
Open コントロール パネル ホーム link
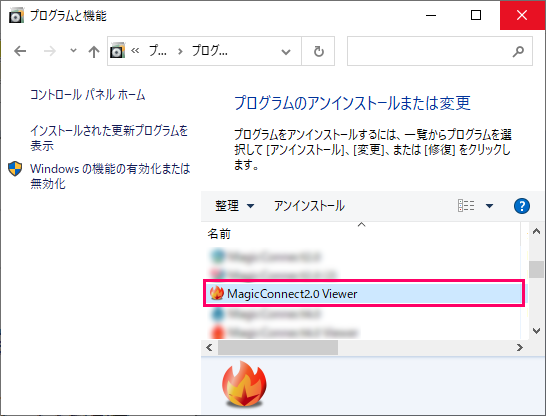(87, 95)
